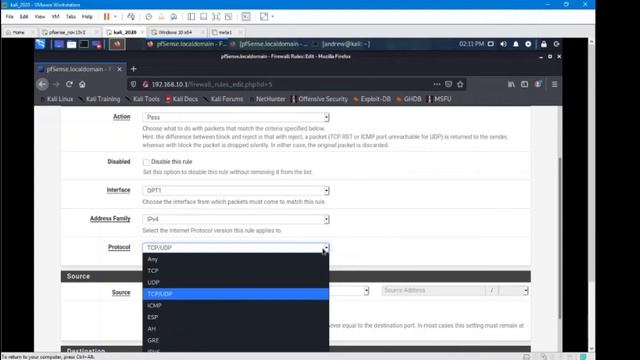The width and height of the screenshot is (640, 360).
Task: Select GRE in the Protocol list
Action: click(236, 340)
